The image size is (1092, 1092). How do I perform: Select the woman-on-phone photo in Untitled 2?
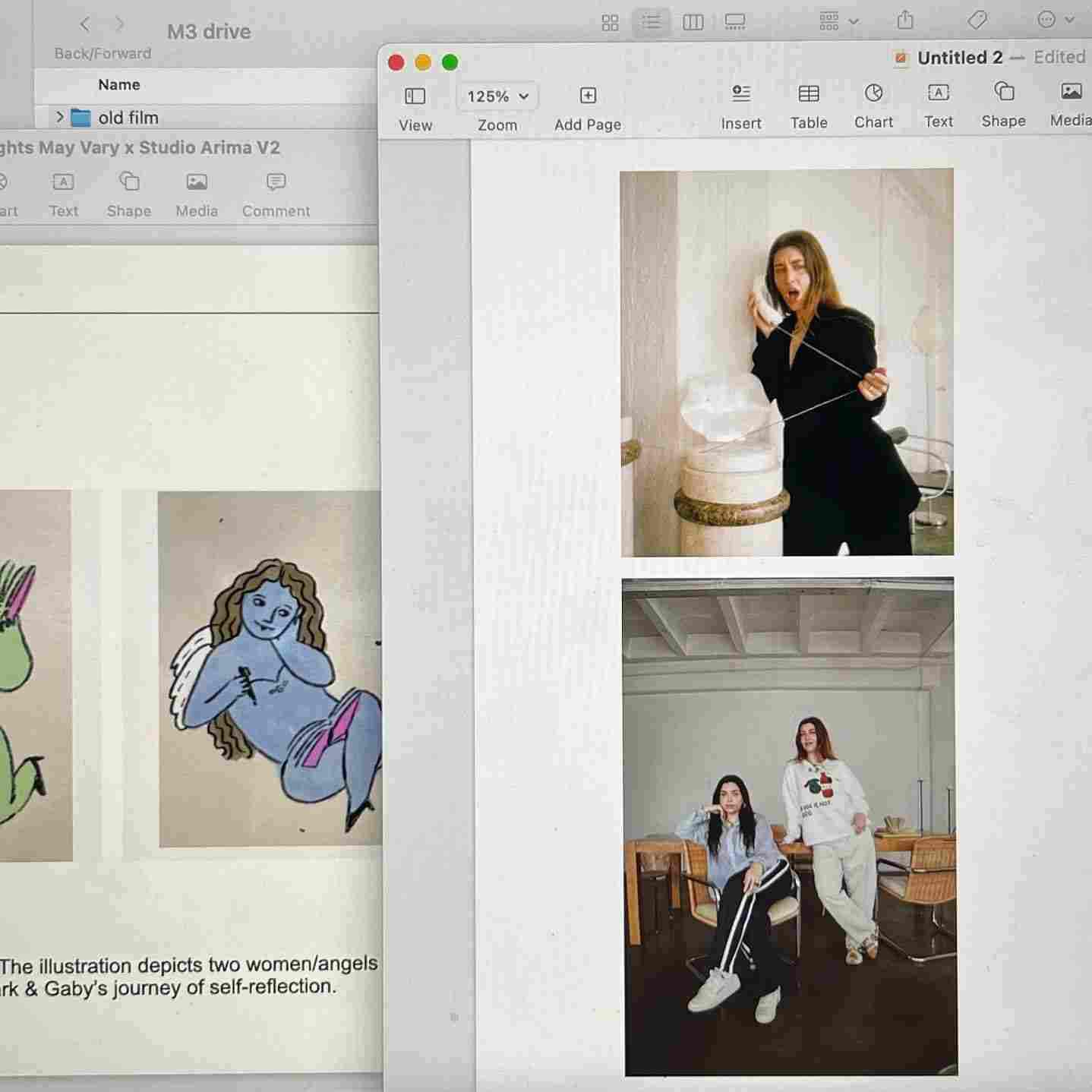click(x=787, y=362)
